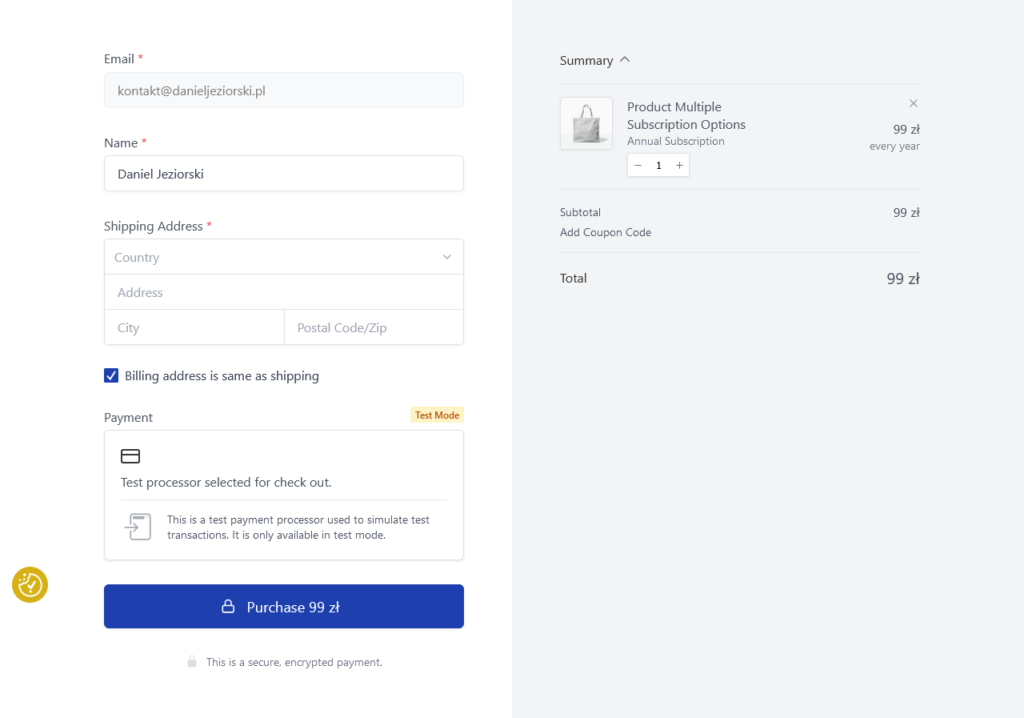This screenshot has width=1024, height=718.
Task: Click the City input field
Action: 194,327
